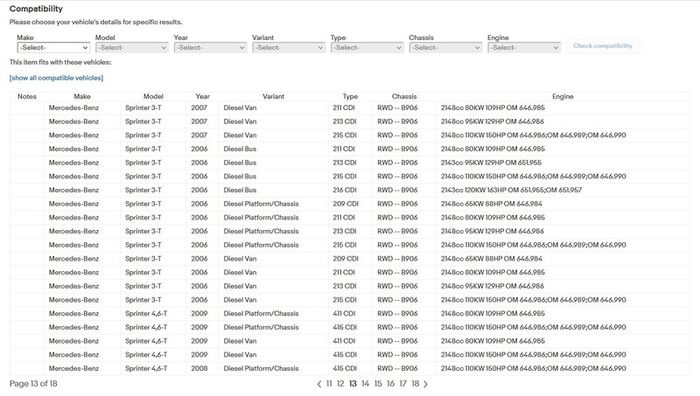
Task: Click 'This item fits with these vehicles' text
Action: point(60,62)
